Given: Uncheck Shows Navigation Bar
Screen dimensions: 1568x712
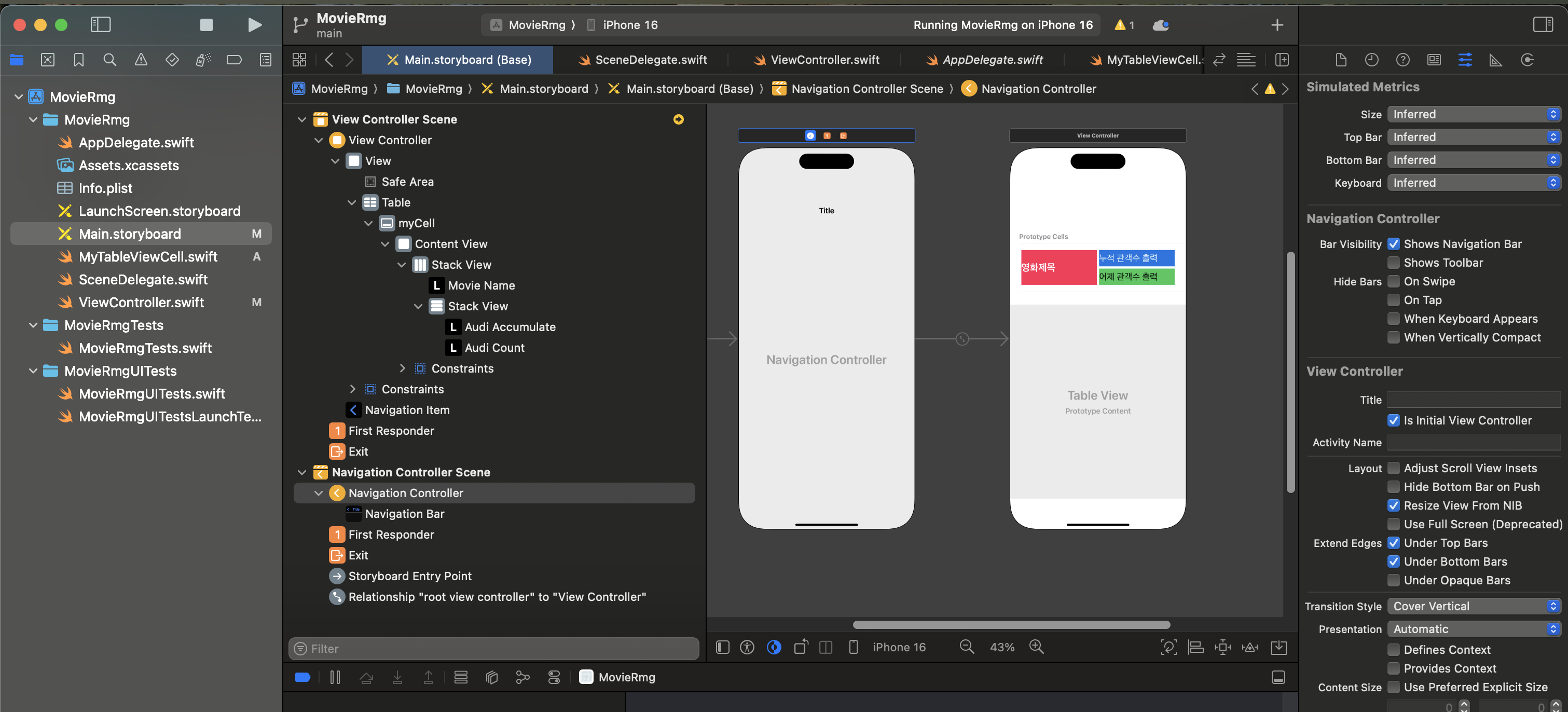Looking at the screenshot, I should pos(1393,244).
